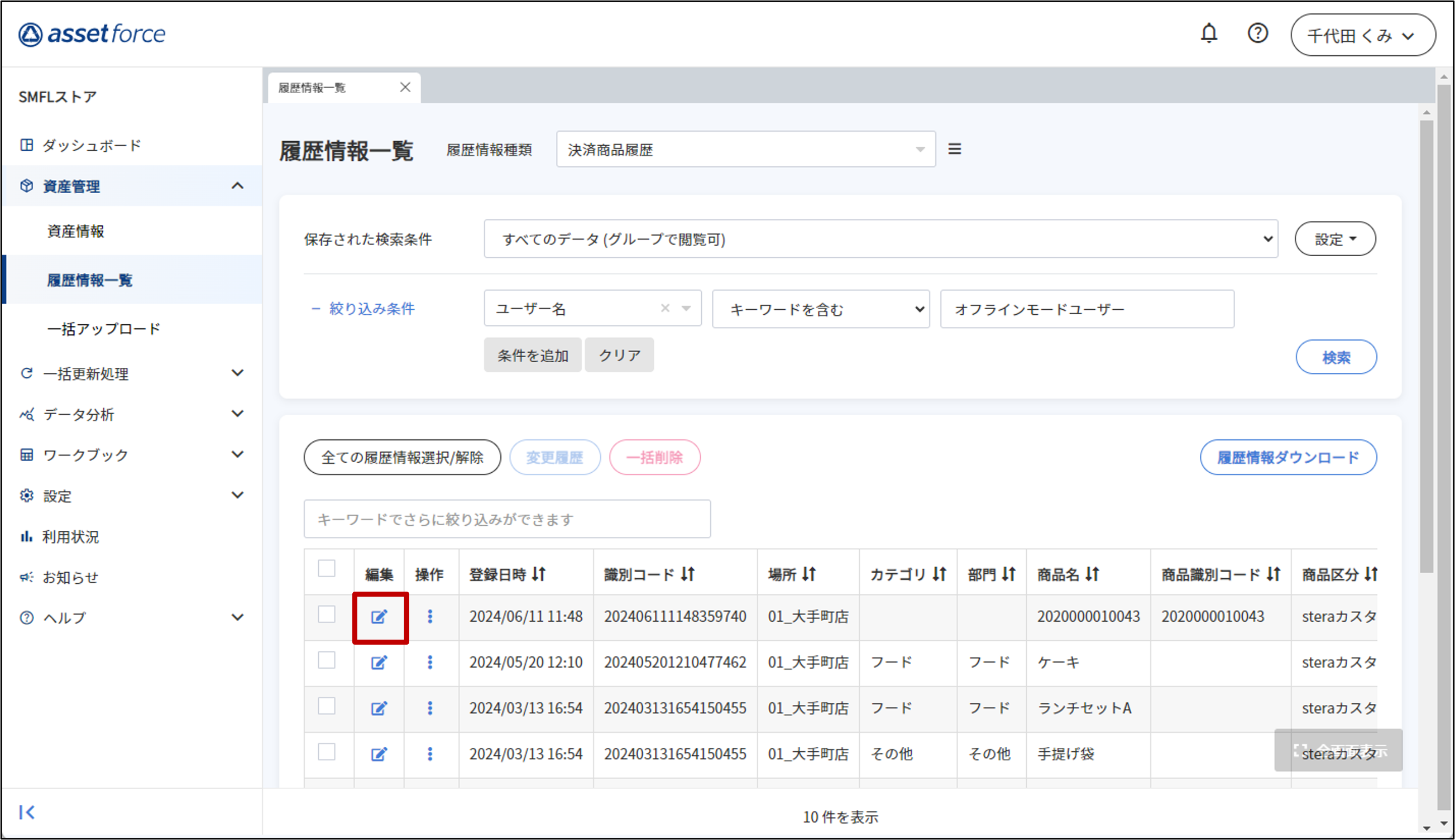Open 資産情報 in the sidebar
This screenshot has height=840, width=1455.
pos(75,231)
